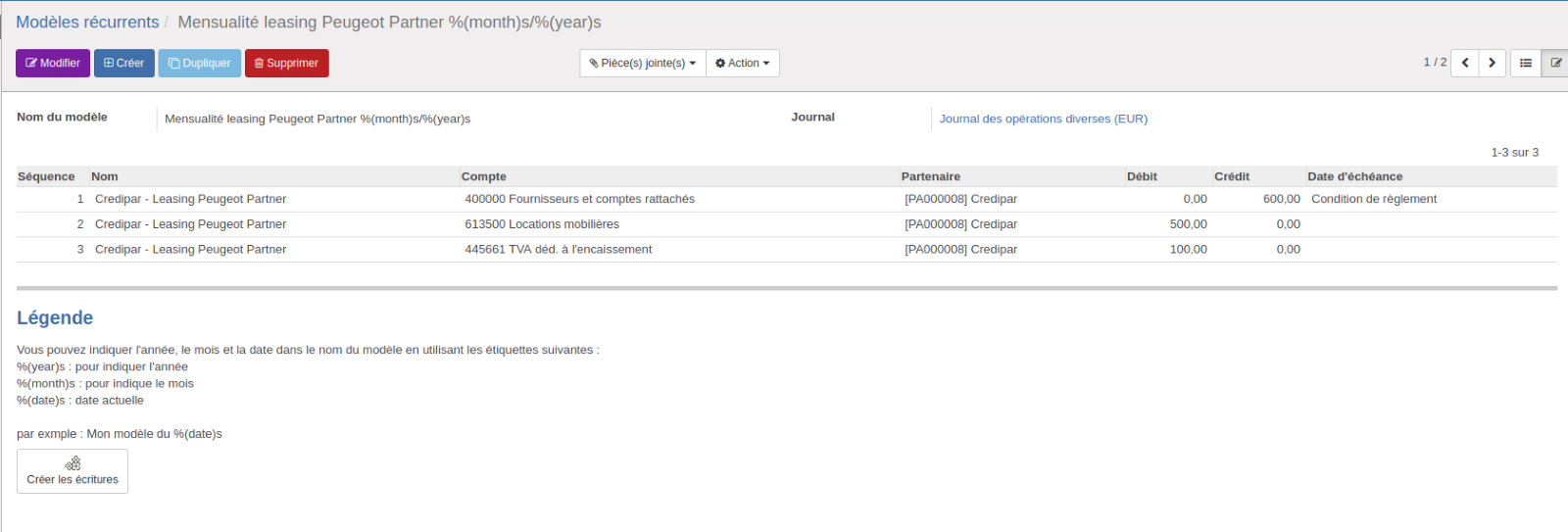Click the Modifier edit button
This screenshot has width=1568, height=532.
[53, 63]
